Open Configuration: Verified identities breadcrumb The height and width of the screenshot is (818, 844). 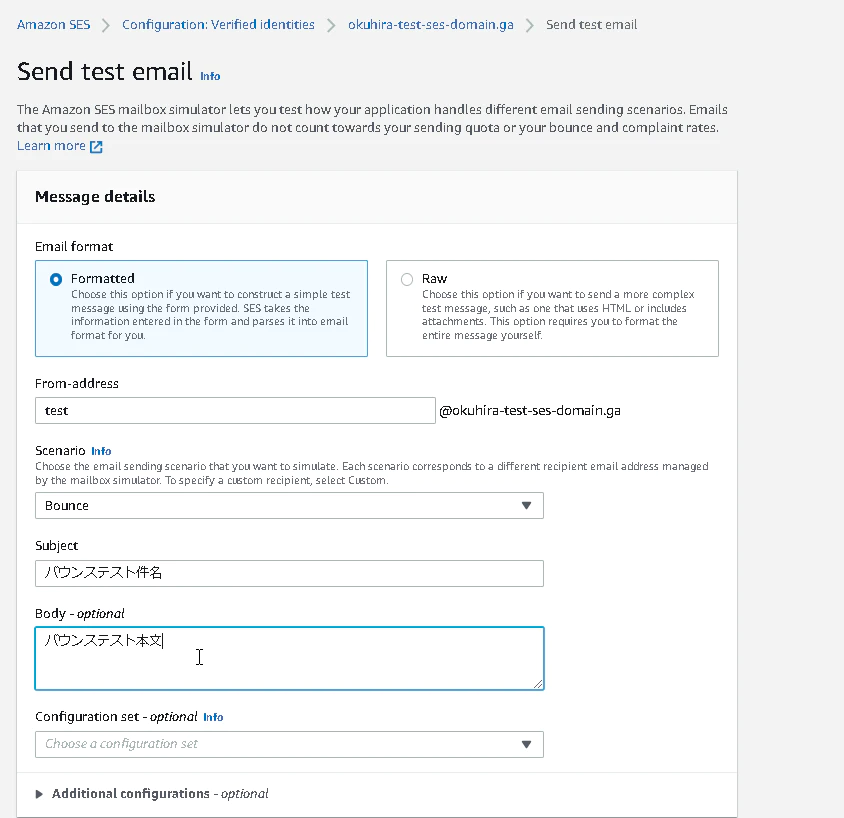[x=218, y=24]
